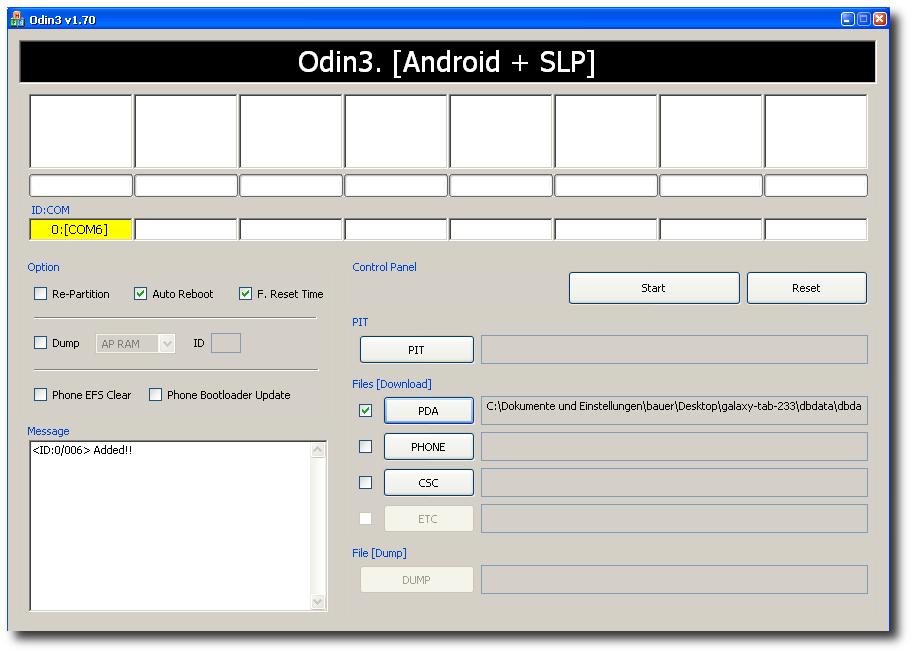Click the PHONE file button
Screen dimensions: 913x654
(x=429, y=447)
